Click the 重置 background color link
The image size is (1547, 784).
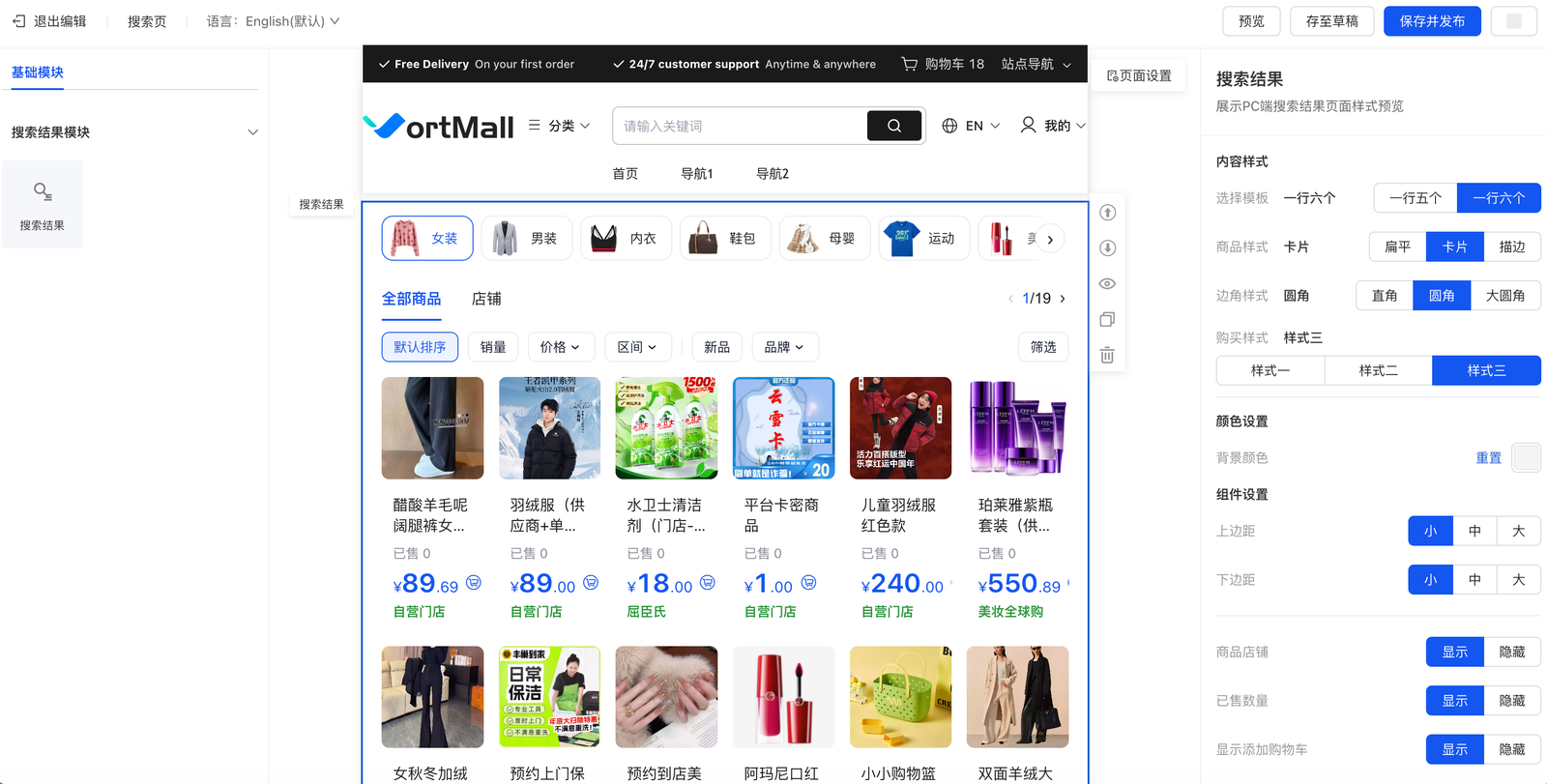1488,458
